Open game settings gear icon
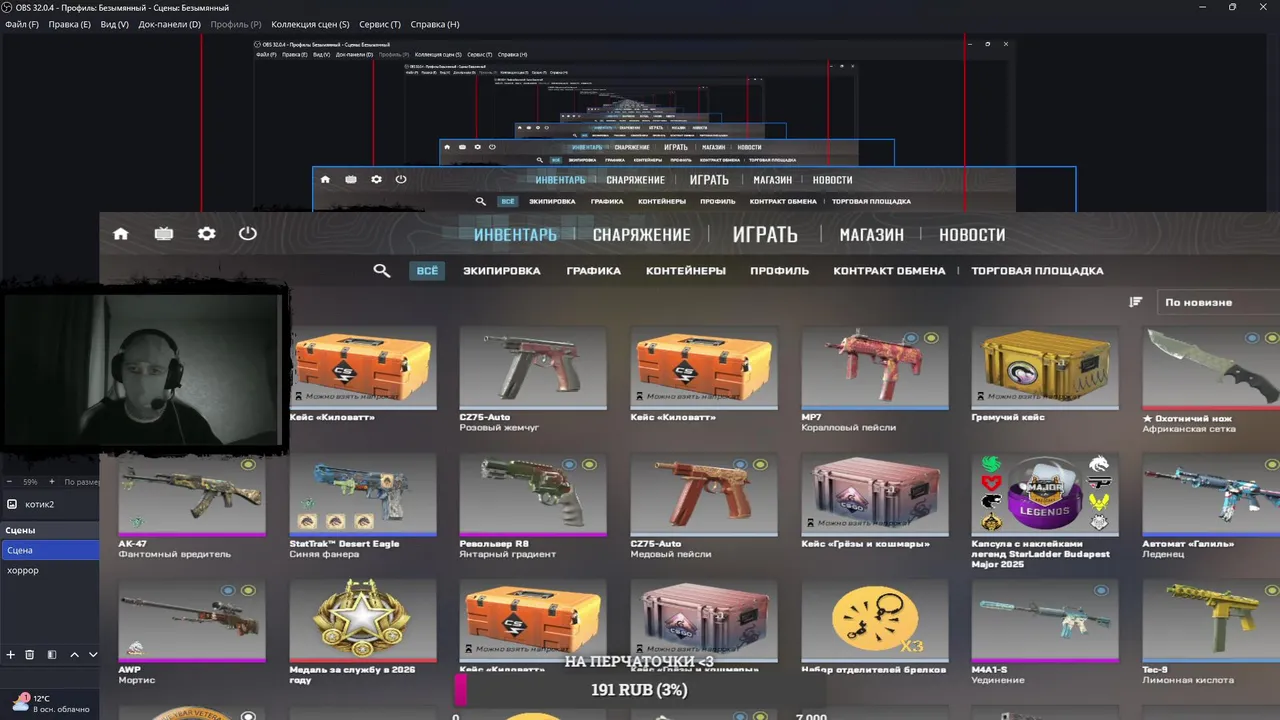This screenshot has width=1280, height=720. click(x=206, y=234)
